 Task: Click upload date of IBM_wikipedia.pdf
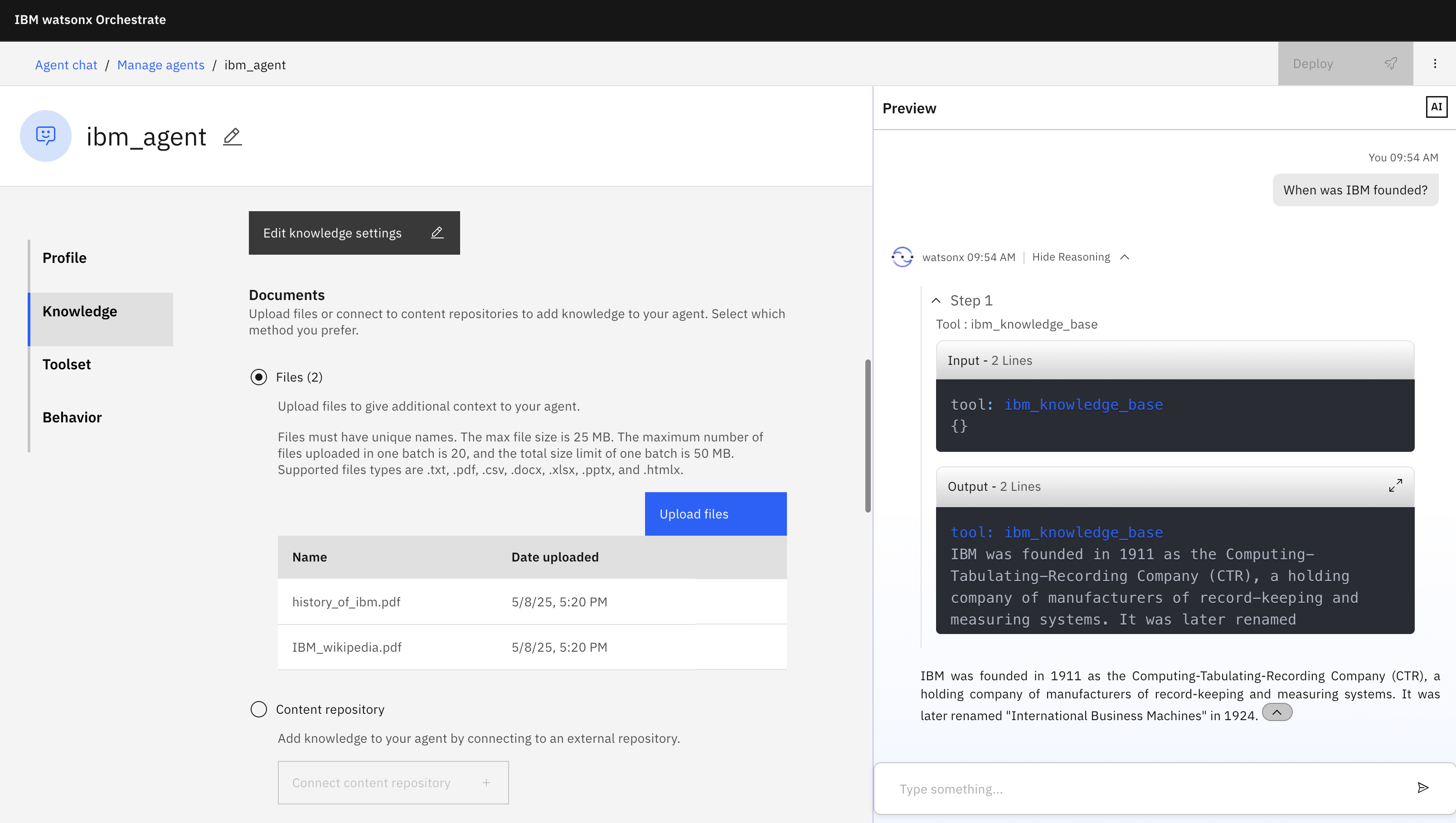(x=559, y=647)
